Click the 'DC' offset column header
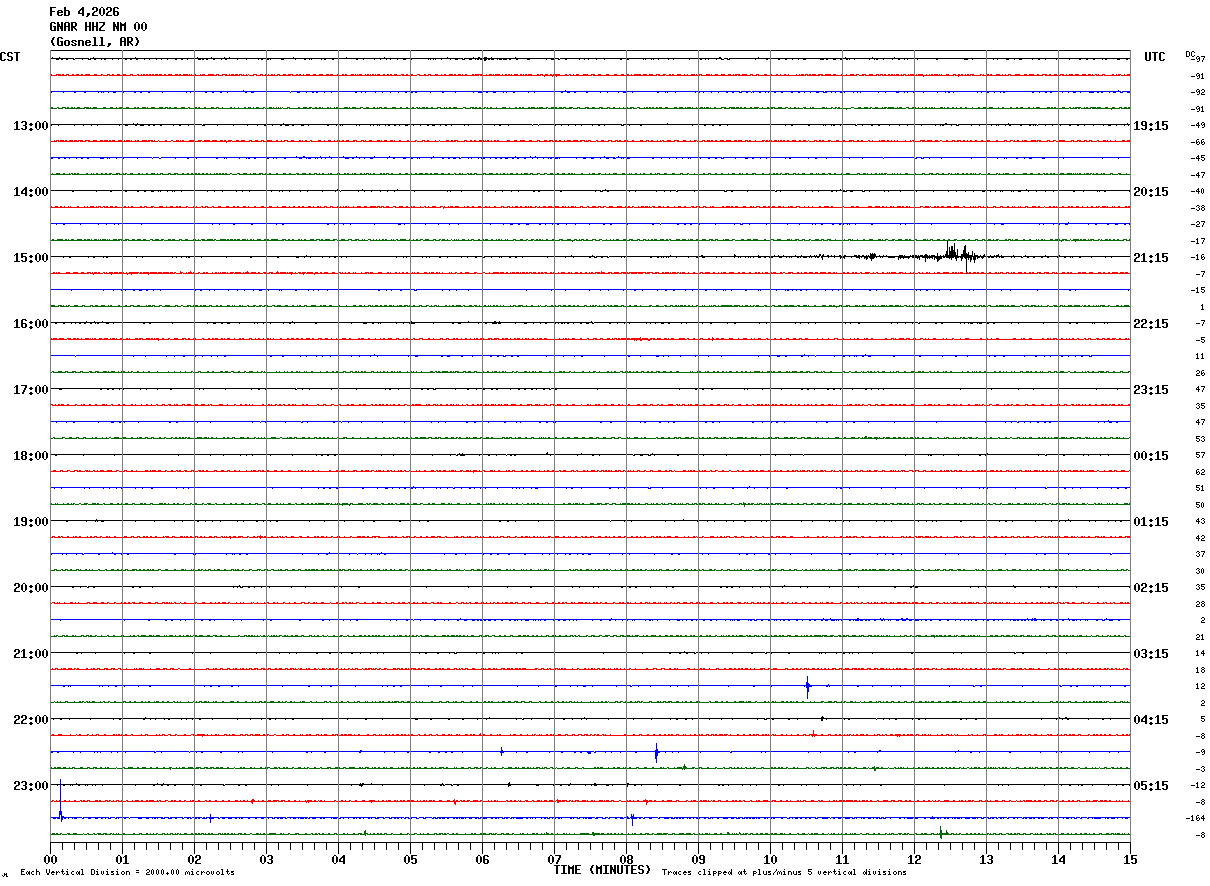 (1190, 54)
